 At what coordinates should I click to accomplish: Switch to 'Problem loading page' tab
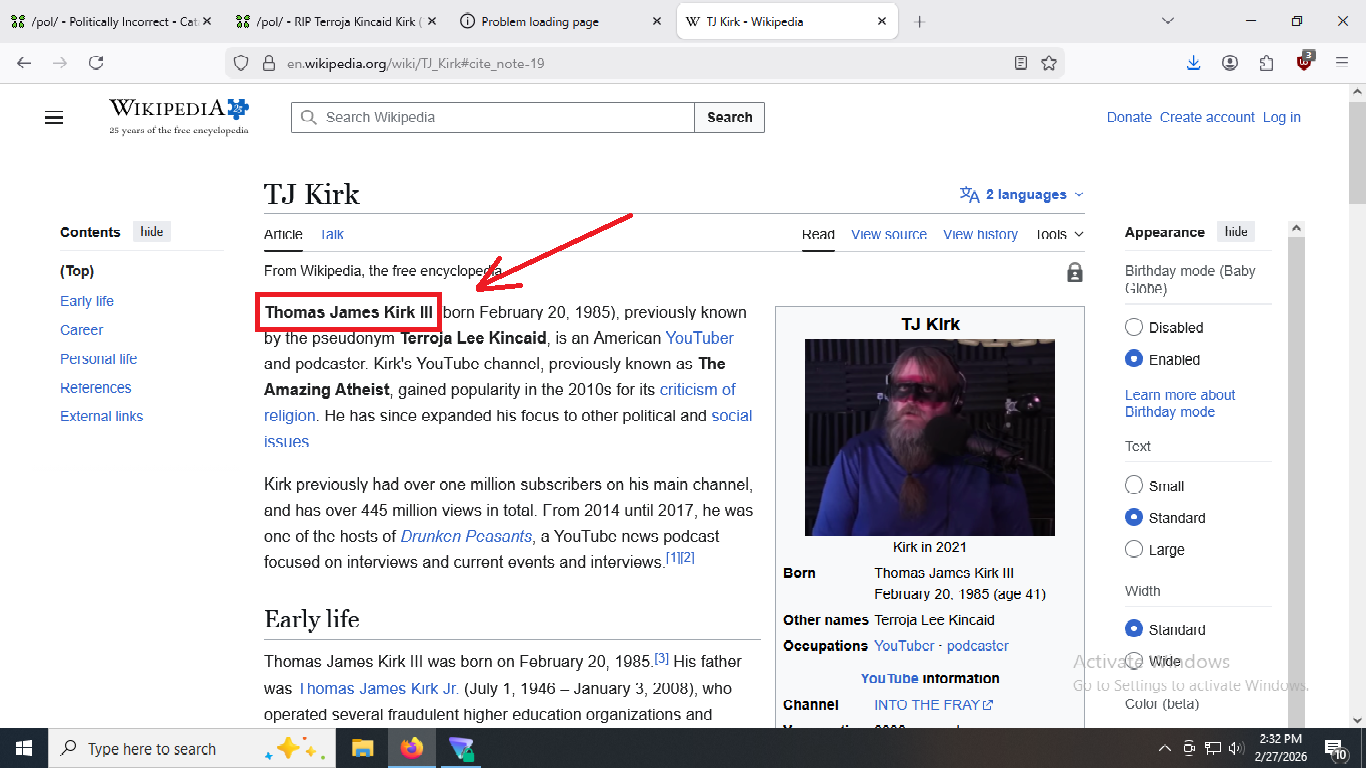click(562, 22)
